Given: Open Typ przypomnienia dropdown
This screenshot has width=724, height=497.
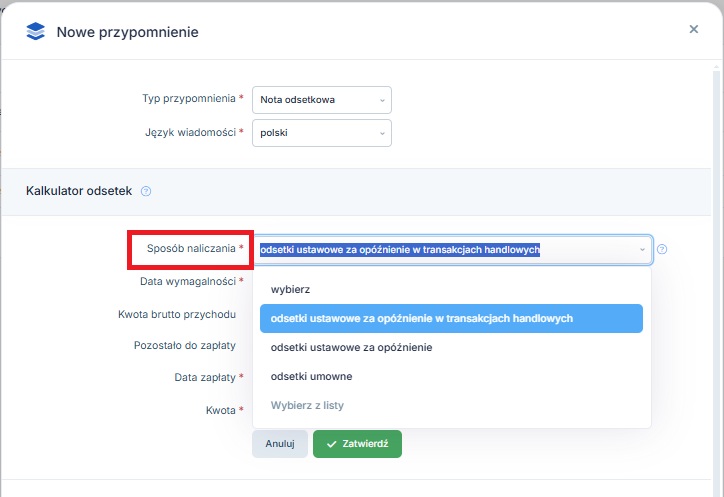Looking at the screenshot, I should (x=322, y=100).
